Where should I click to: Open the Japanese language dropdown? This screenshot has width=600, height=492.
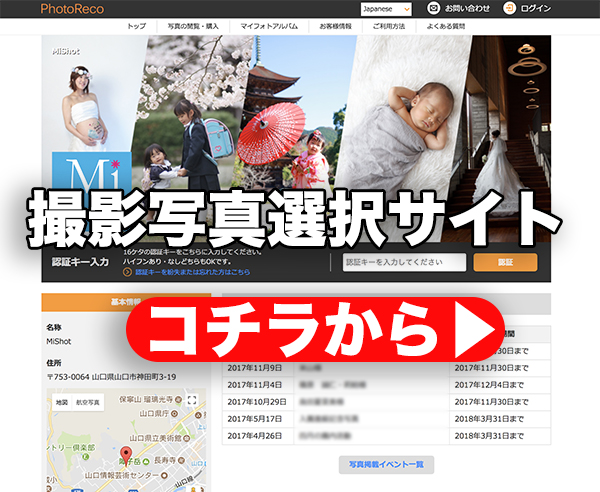click(385, 8)
